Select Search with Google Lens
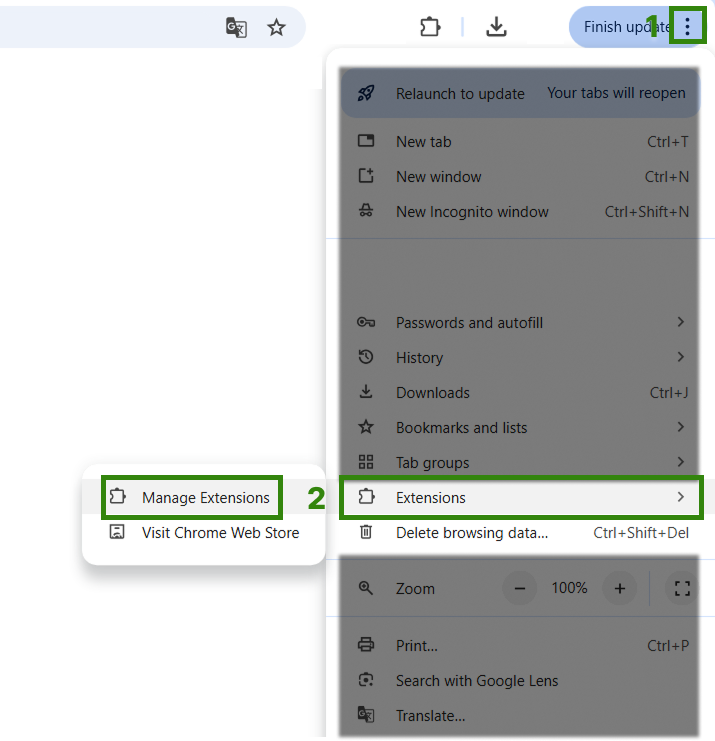Screen dimensions: 715x741 [520, 681]
